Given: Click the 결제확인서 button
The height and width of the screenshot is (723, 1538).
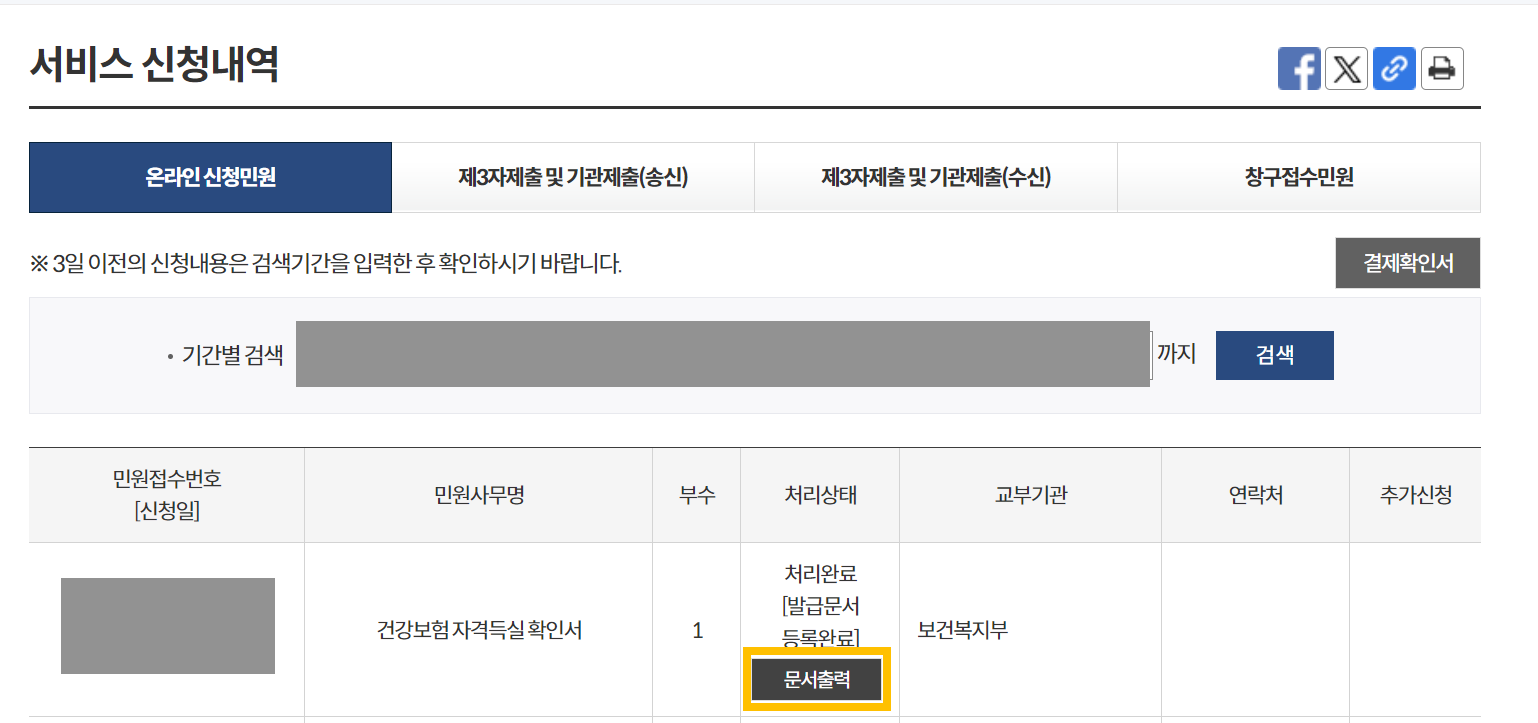Looking at the screenshot, I should (x=1407, y=263).
